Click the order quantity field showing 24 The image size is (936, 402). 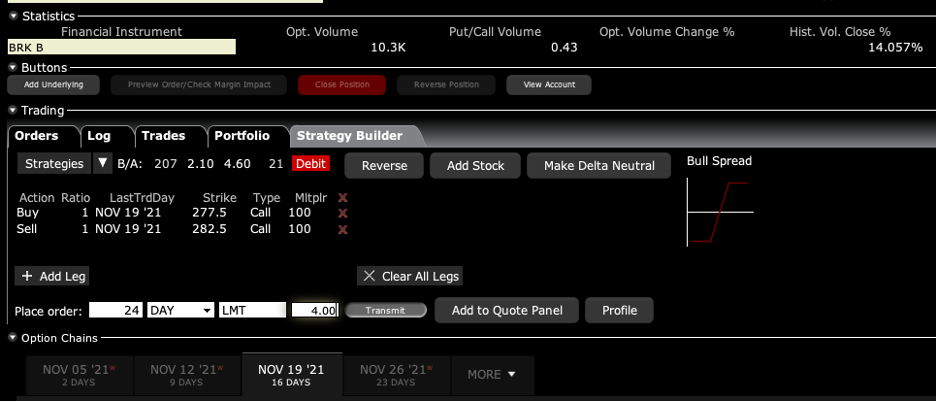click(x=116, y=311)
